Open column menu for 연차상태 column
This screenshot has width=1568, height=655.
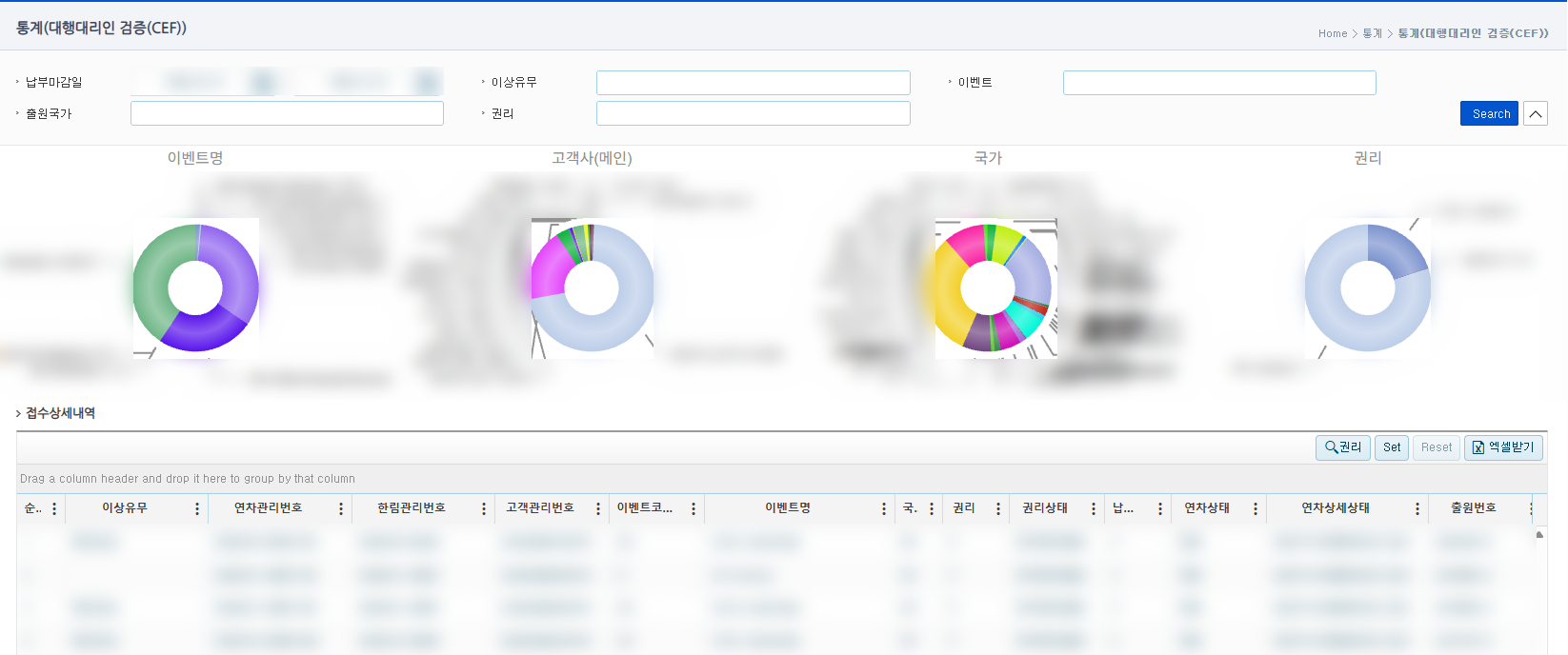coord(1256,509)
